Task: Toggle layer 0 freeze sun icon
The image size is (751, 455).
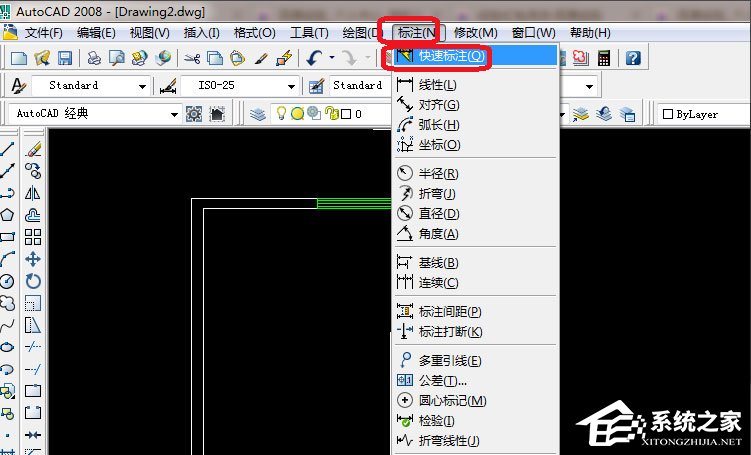Action: (x=297, y=114)
